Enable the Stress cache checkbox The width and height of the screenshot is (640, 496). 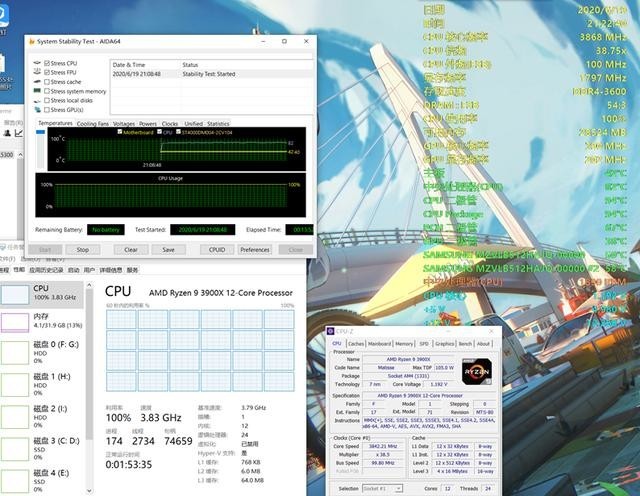(47, 82)
